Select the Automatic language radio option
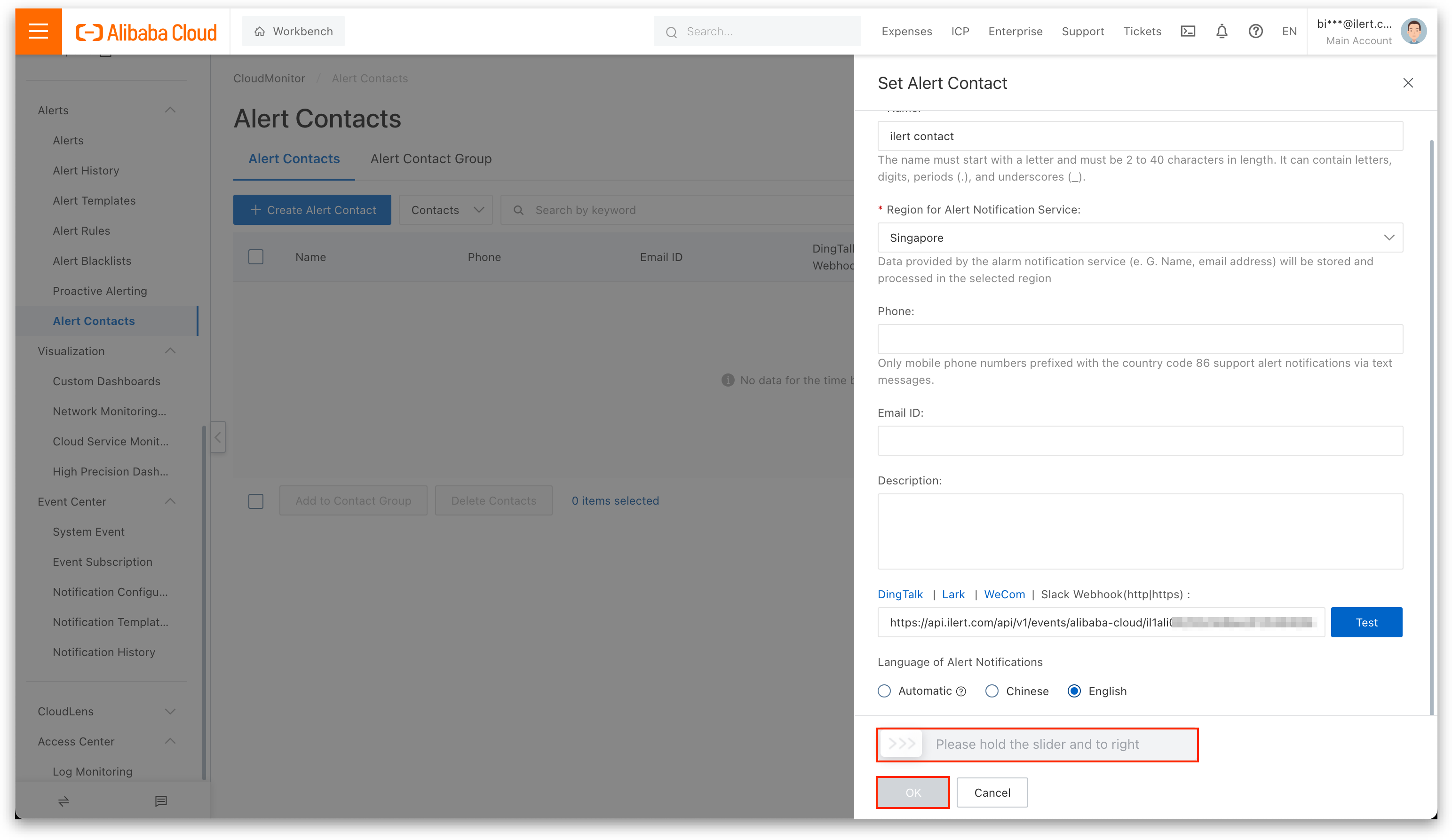1452x840 pixels. tap(884, 691)
